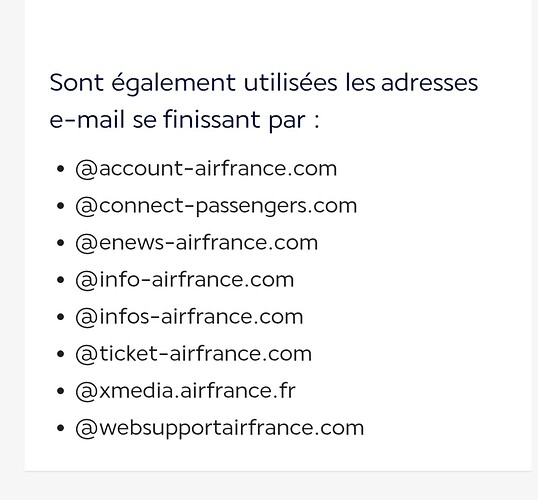Select the @connect-passengers.com entry
The height and width of the screenshot is (500, 538).
pyautogui.click(x=216, y=206)
